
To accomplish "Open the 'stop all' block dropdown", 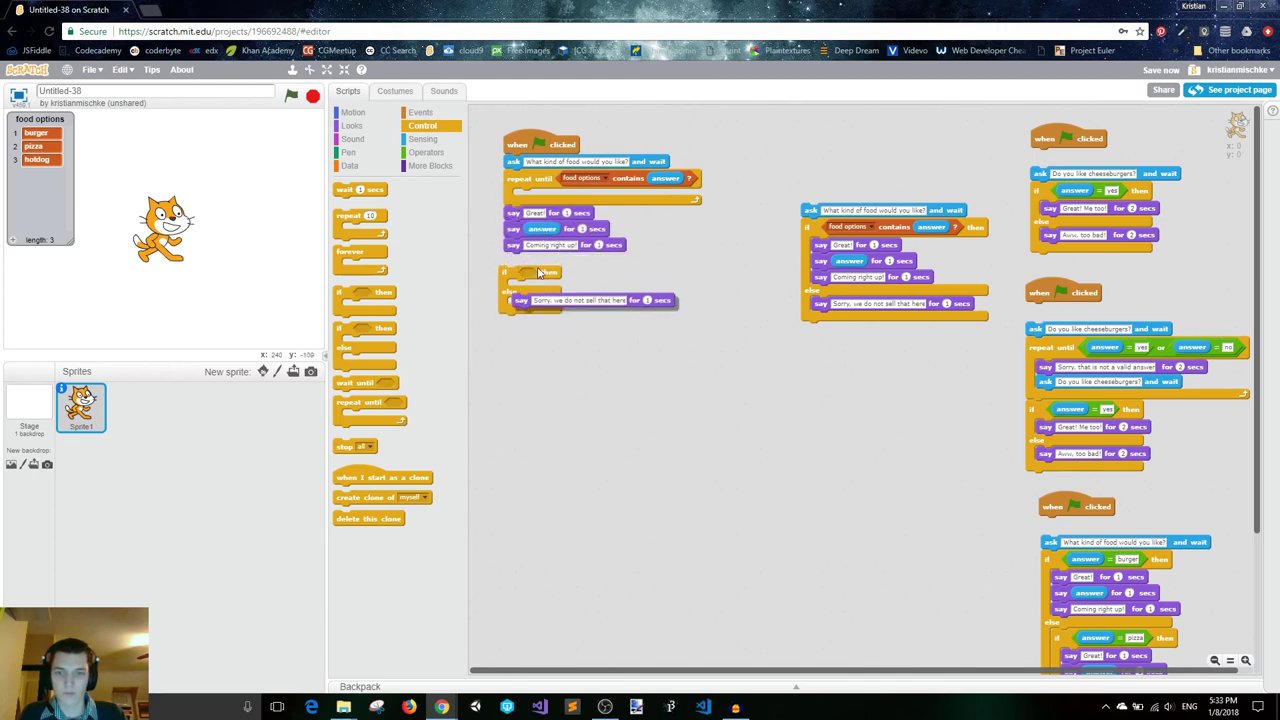I will pos(369,447).
